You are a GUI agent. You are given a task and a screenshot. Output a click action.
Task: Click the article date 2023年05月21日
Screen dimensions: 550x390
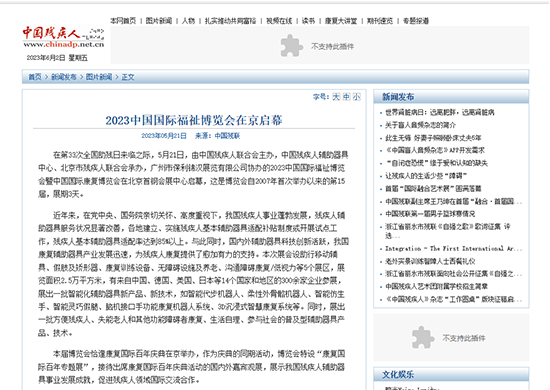pos(164,136)
